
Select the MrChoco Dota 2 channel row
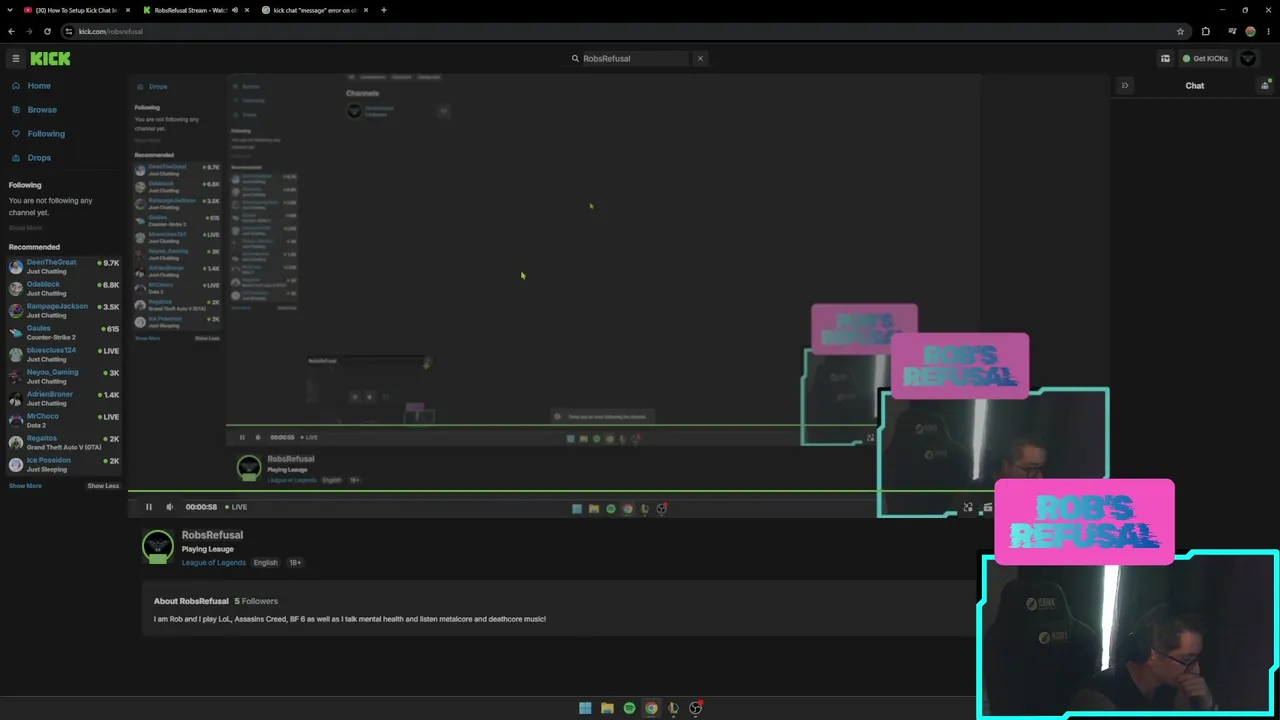click(63, 420)
